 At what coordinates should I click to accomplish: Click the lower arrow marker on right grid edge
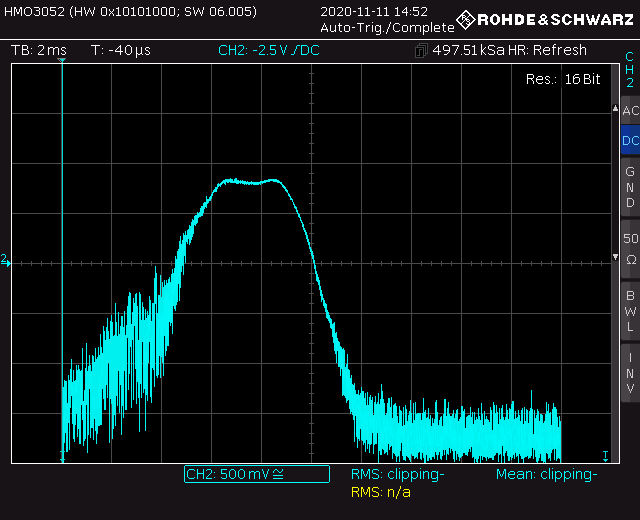[x=614, y=258]
